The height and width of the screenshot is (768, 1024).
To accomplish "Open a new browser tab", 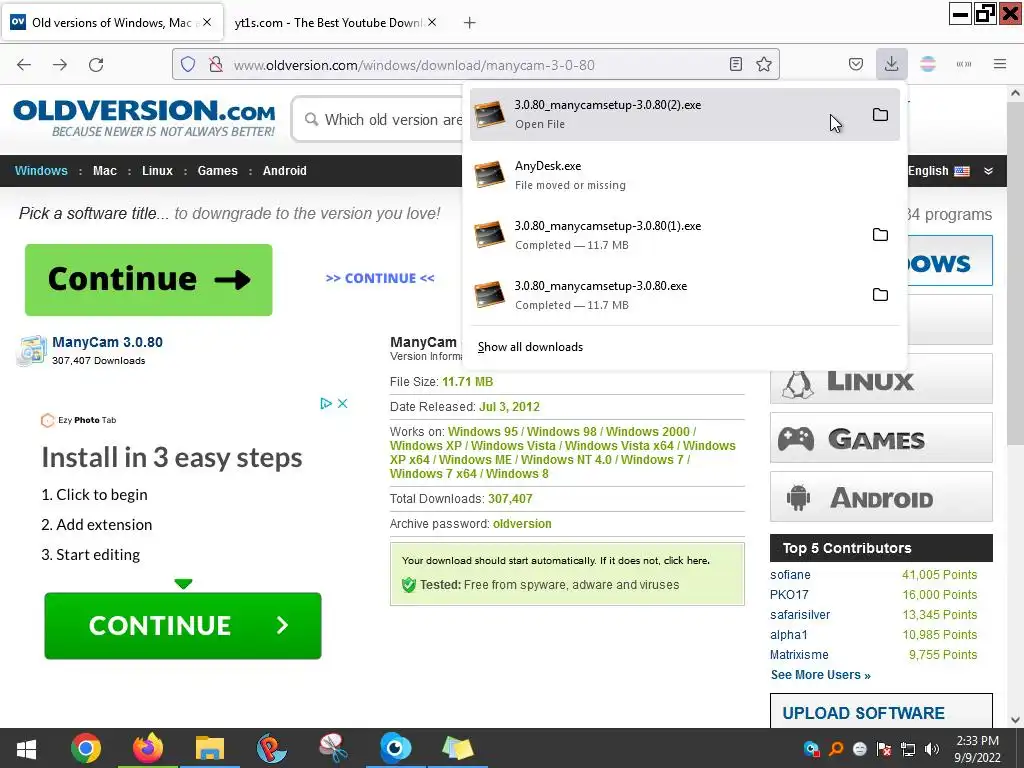I will point(470,23).
